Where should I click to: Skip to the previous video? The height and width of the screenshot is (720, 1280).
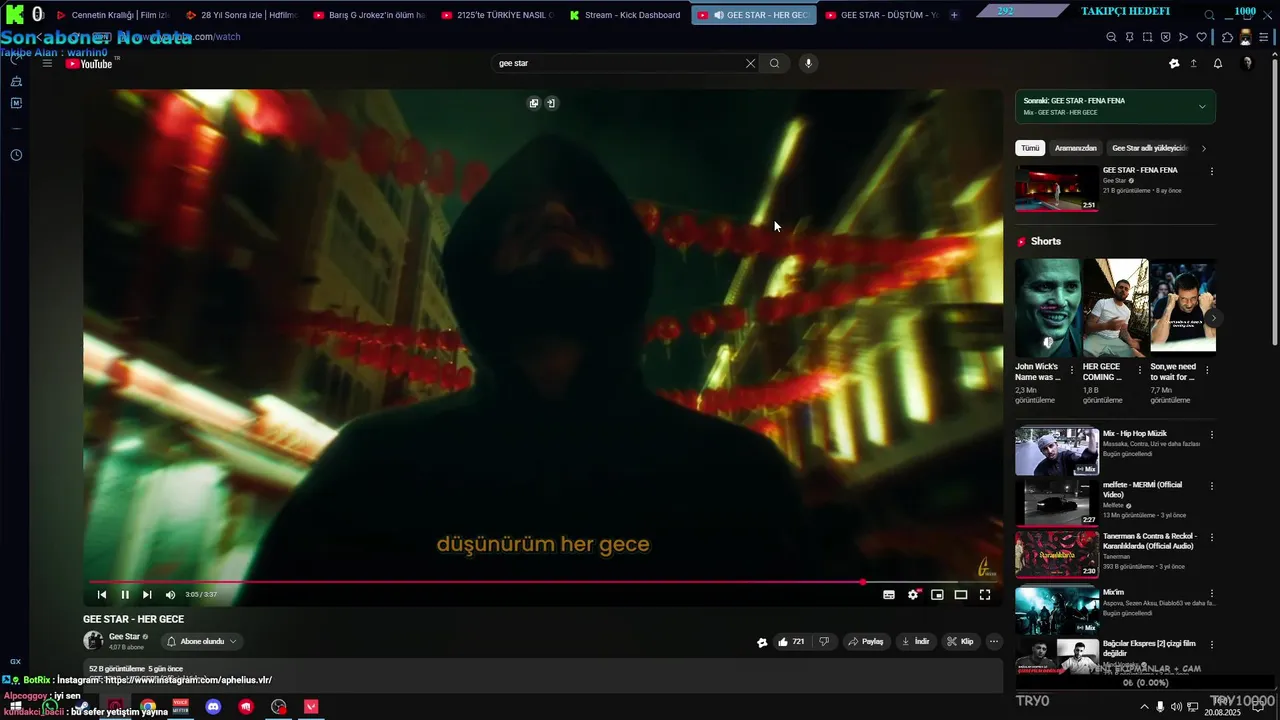[x=102, y=595]
